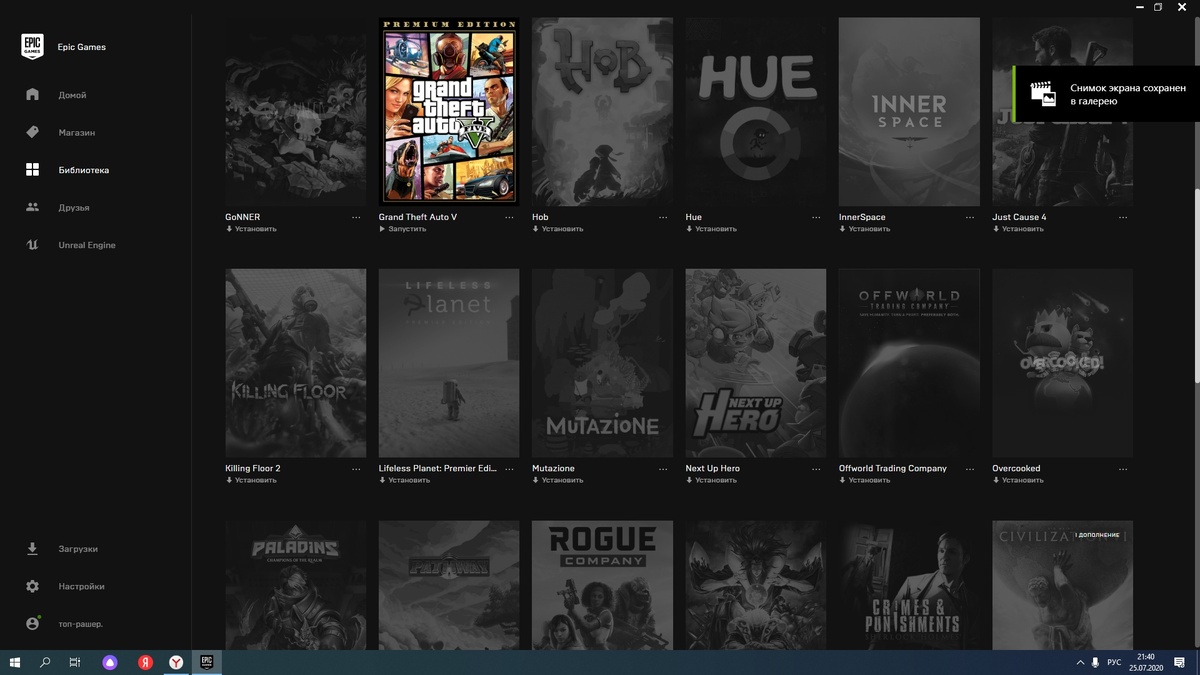Open options menu for Offworld Trading Company
Screen dimensions: 1200x675
(969, 468)
